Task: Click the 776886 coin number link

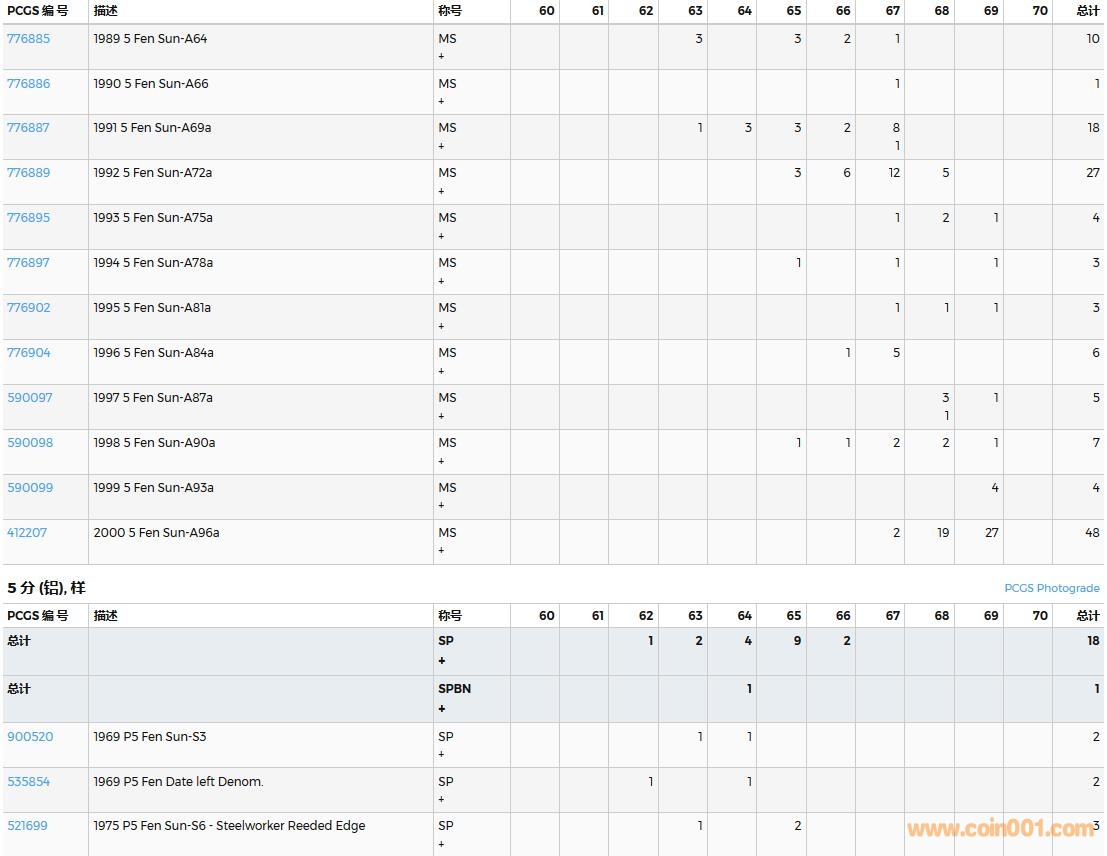Action: click(x=28, y=84)
